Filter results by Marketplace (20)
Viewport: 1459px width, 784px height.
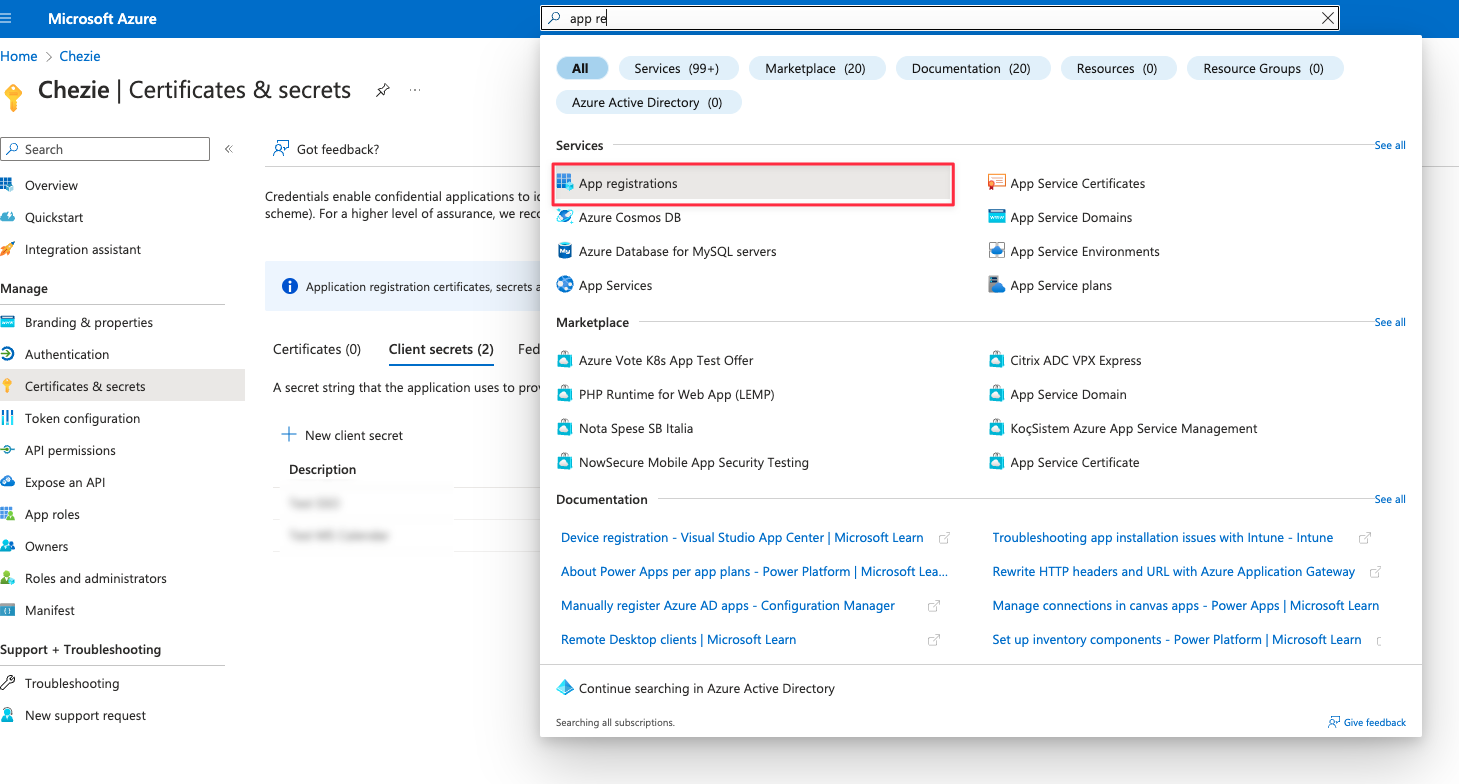tap(815, 68)
